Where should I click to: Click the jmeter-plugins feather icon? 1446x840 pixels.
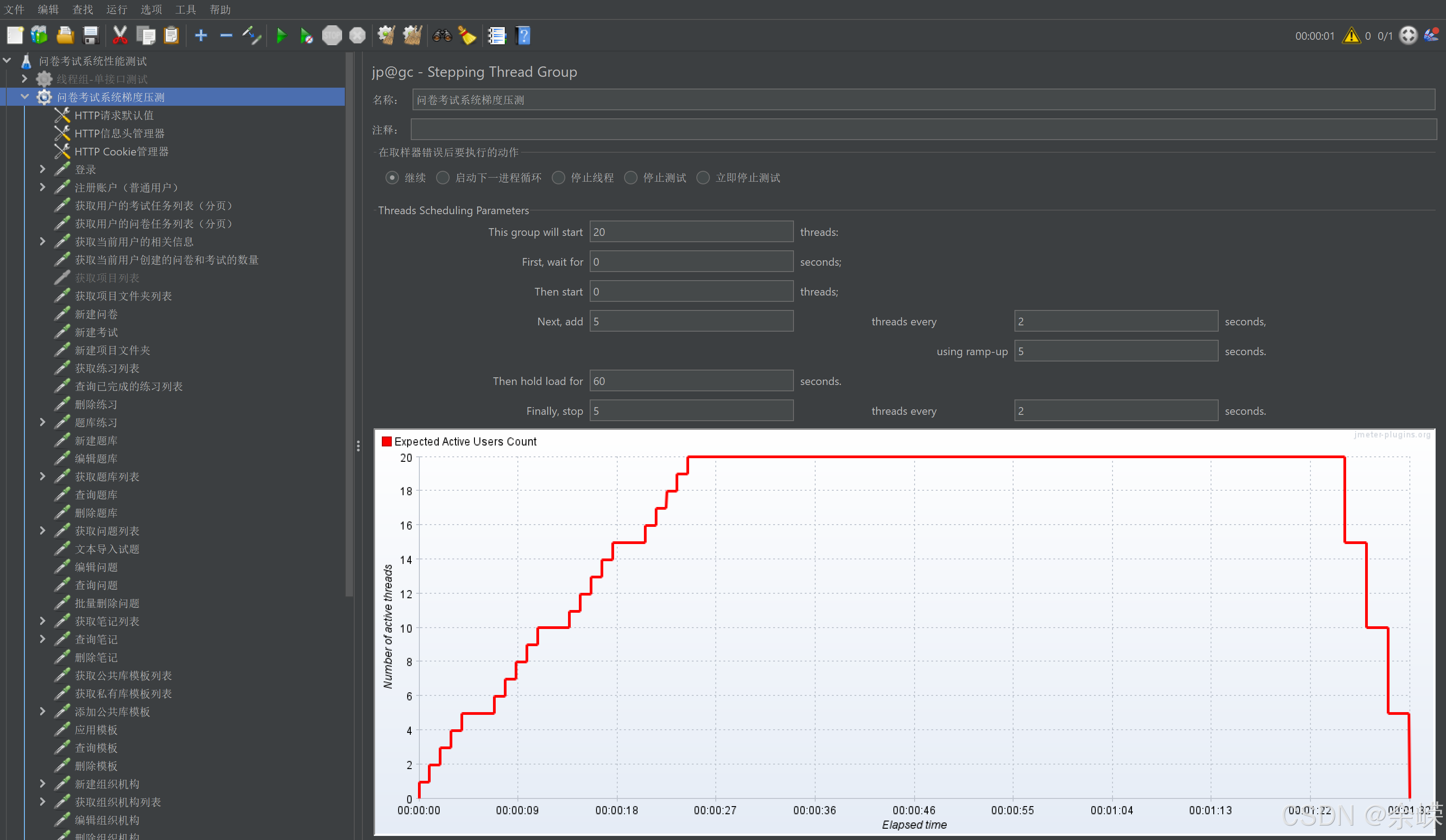point(1432,36)
